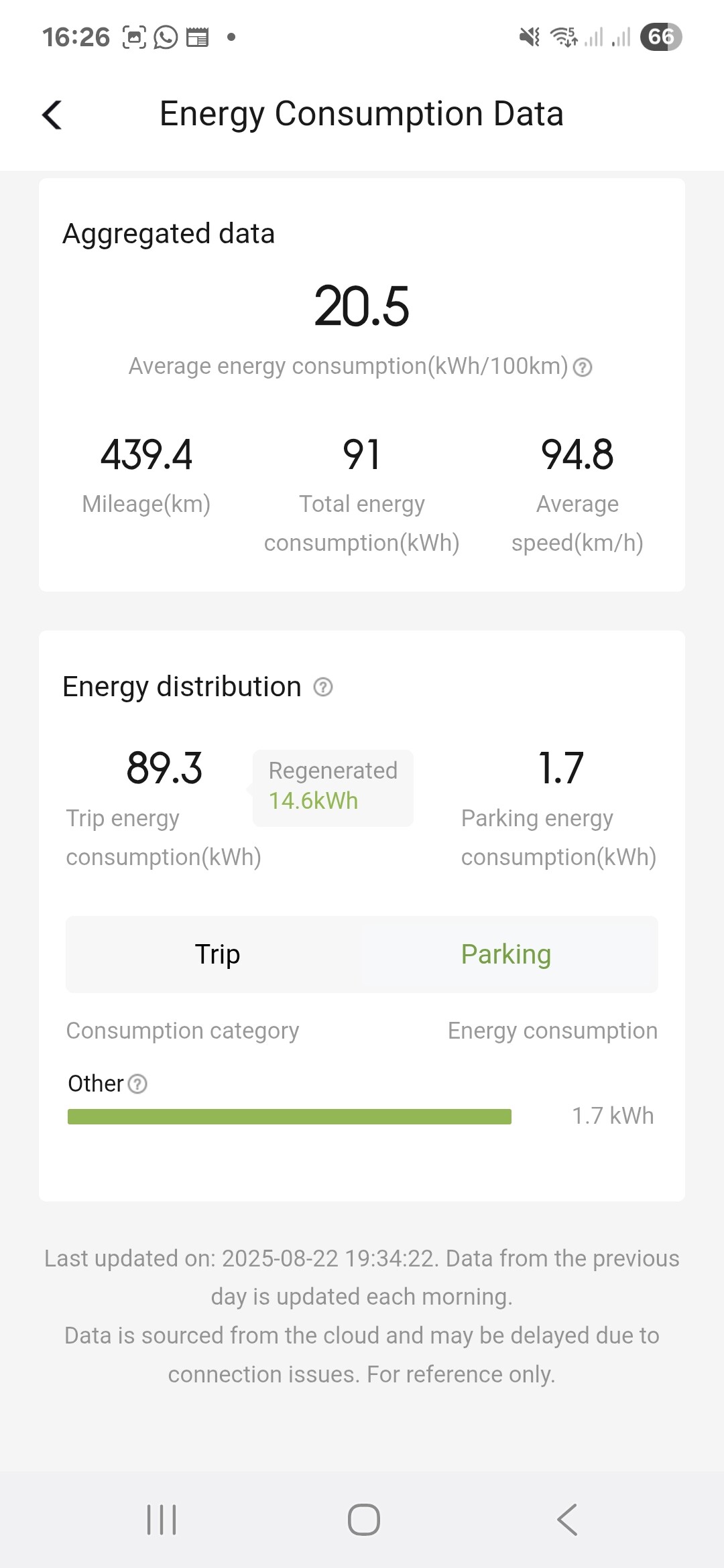Tap the green Other consumption bar
Screen dimensions: 724x1568
(290, 1116)
